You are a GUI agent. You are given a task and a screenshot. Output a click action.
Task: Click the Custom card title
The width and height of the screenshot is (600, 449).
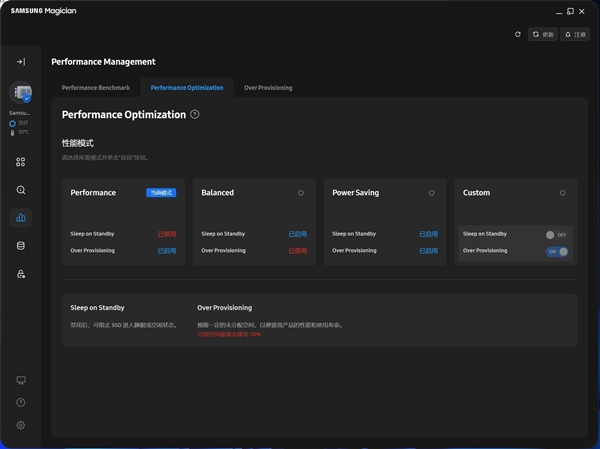point(476,193)
